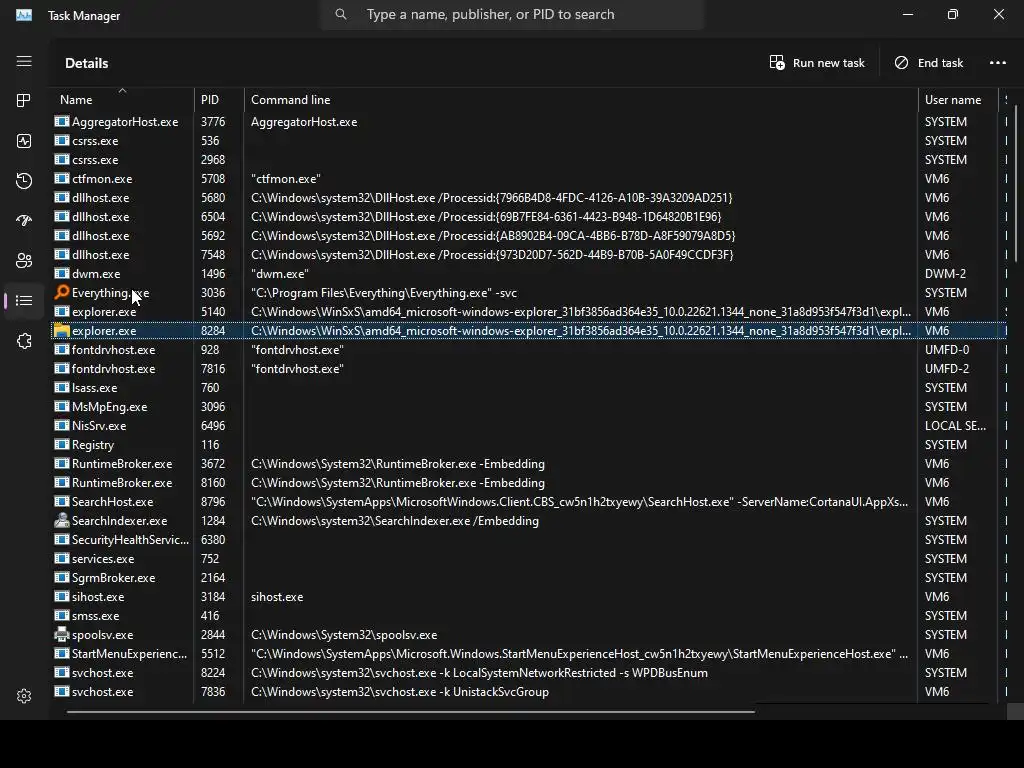Click the Everything.exe -svc command line
This screenshot has height=768, width=1024.
pos(384,293)
